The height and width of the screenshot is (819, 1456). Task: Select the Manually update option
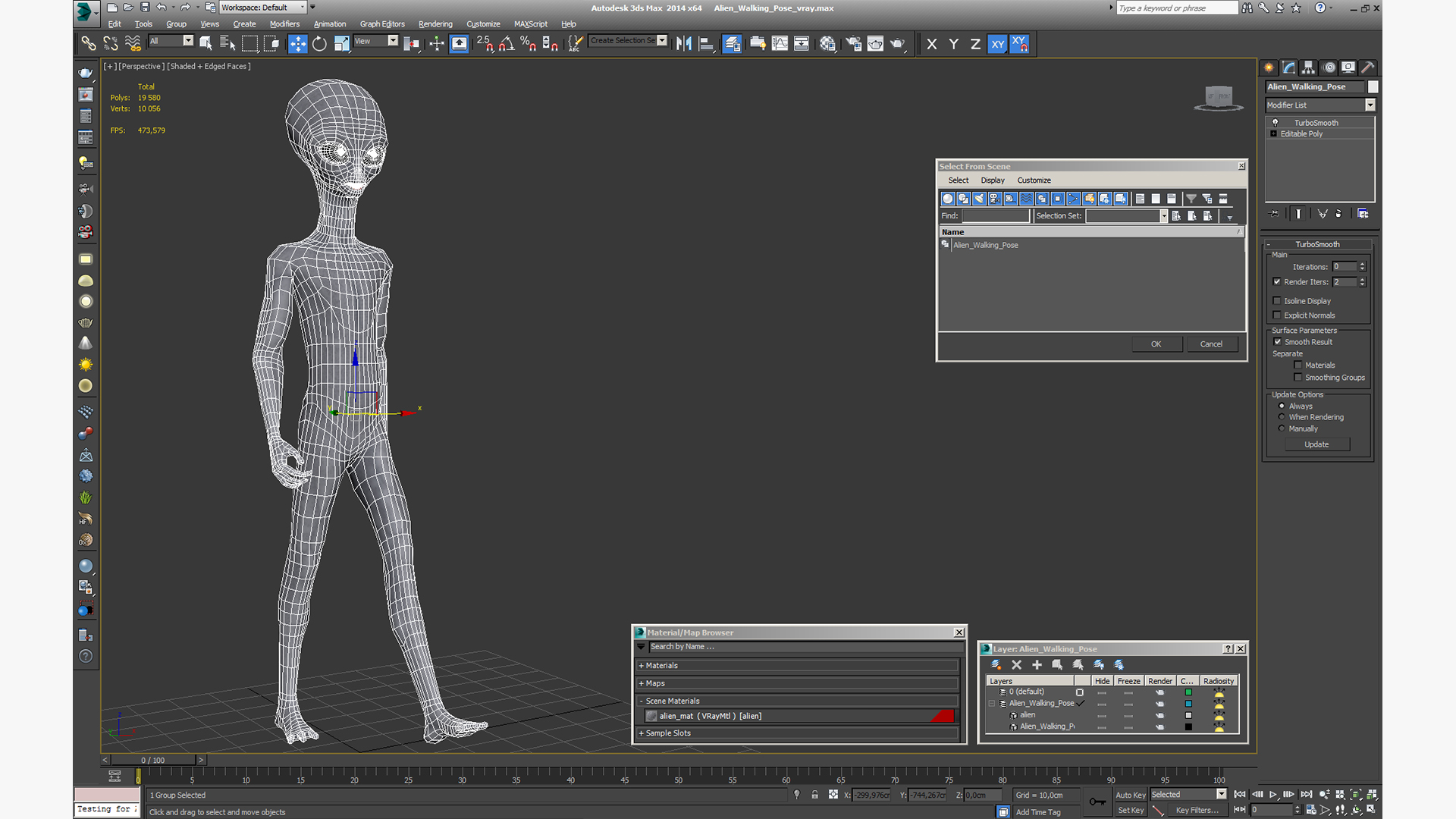point(1282,428)
